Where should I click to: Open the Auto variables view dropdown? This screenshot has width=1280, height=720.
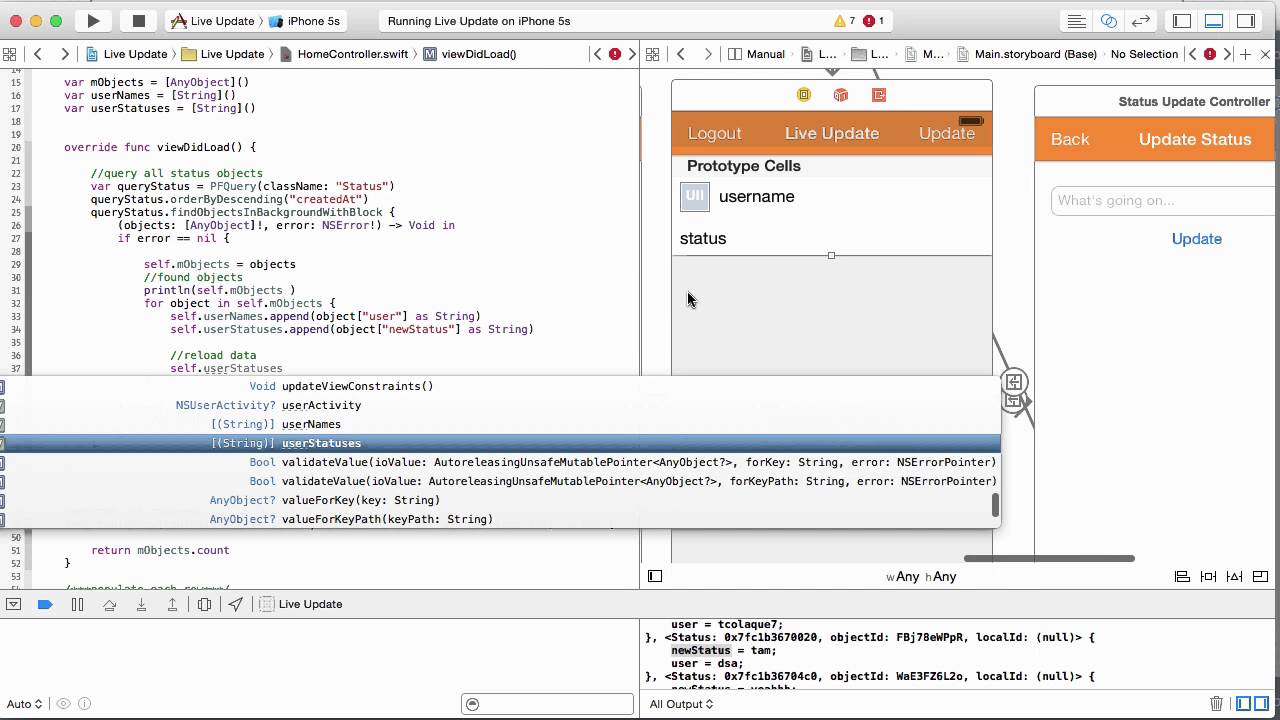(24, 704)
